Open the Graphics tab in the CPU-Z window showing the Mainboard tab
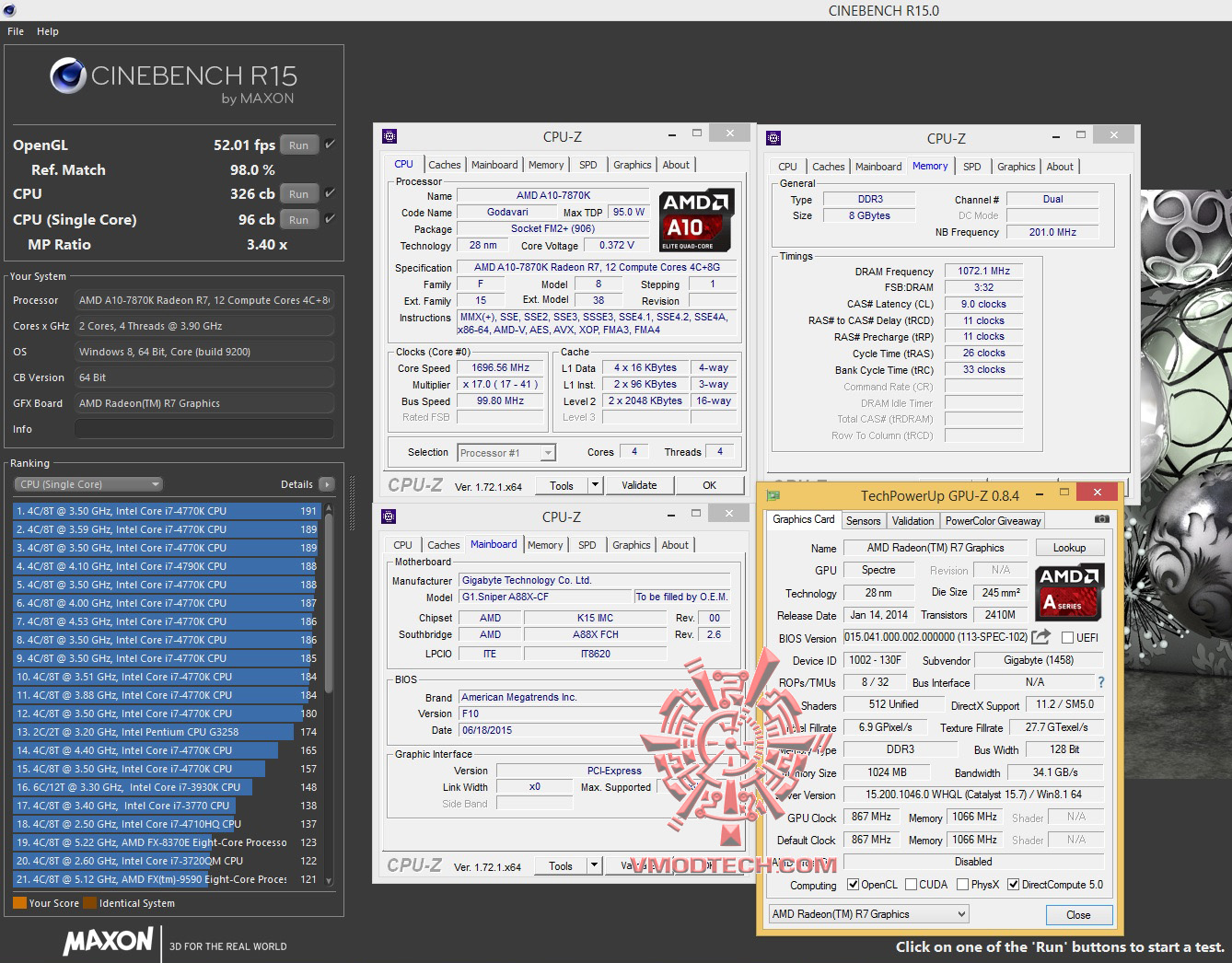The width and height of the screenshot is (1232, 963). (x=632, y=545)
